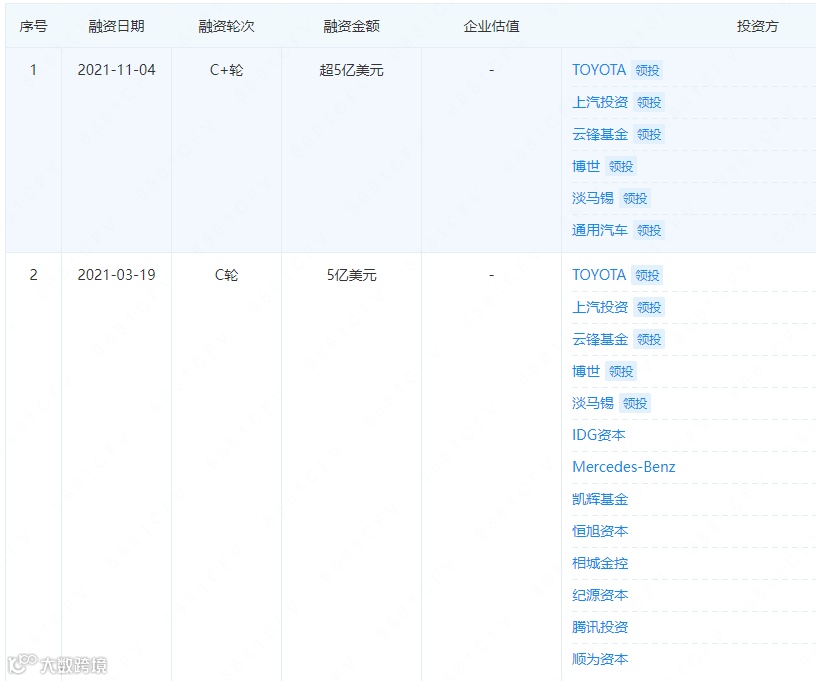Click 淡马锡 investor in the 2021-03-19 row
Screen dimensions: 816x681
click(593, 403)
